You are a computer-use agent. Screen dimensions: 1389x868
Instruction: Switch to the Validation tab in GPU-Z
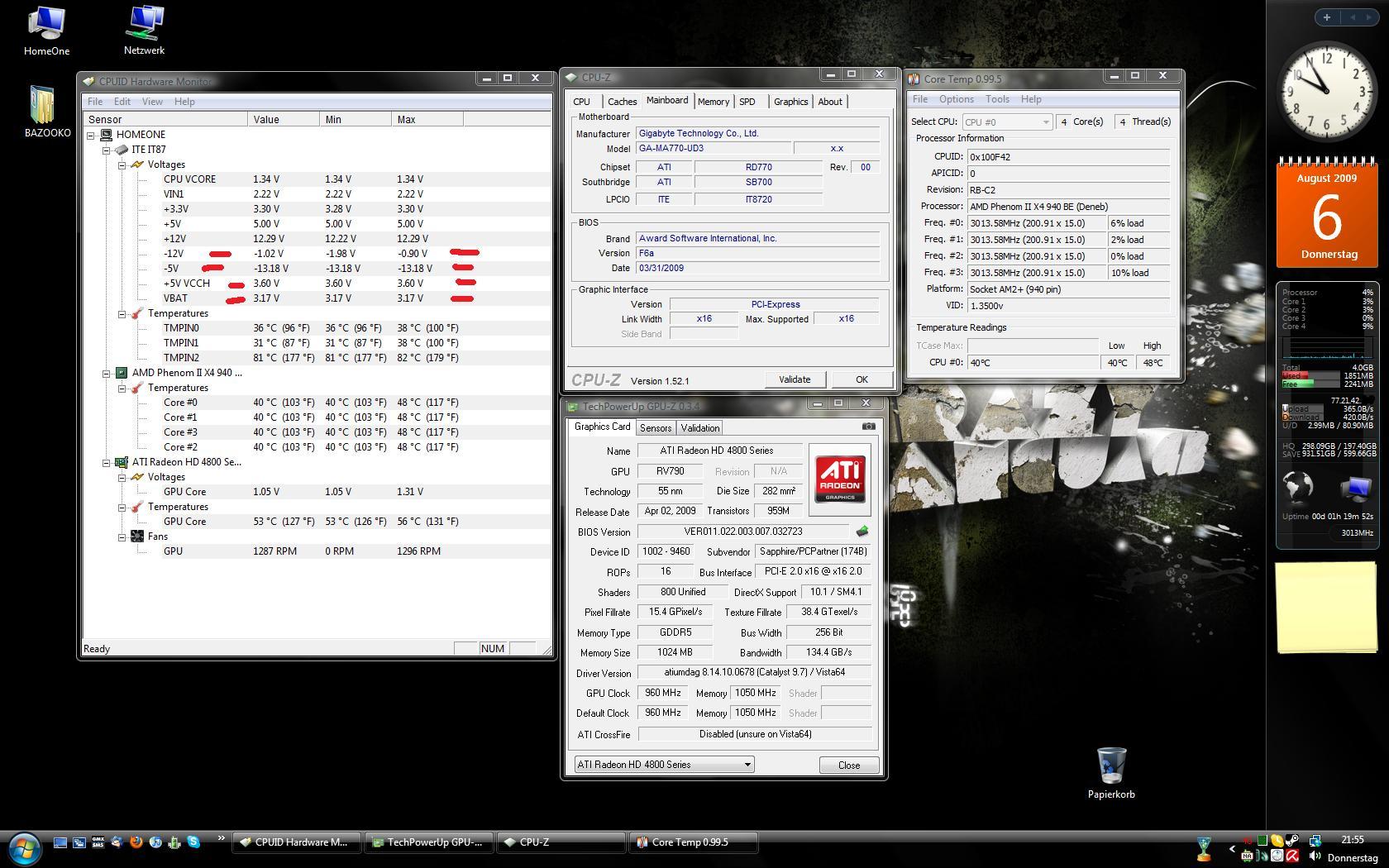point(700,428)
